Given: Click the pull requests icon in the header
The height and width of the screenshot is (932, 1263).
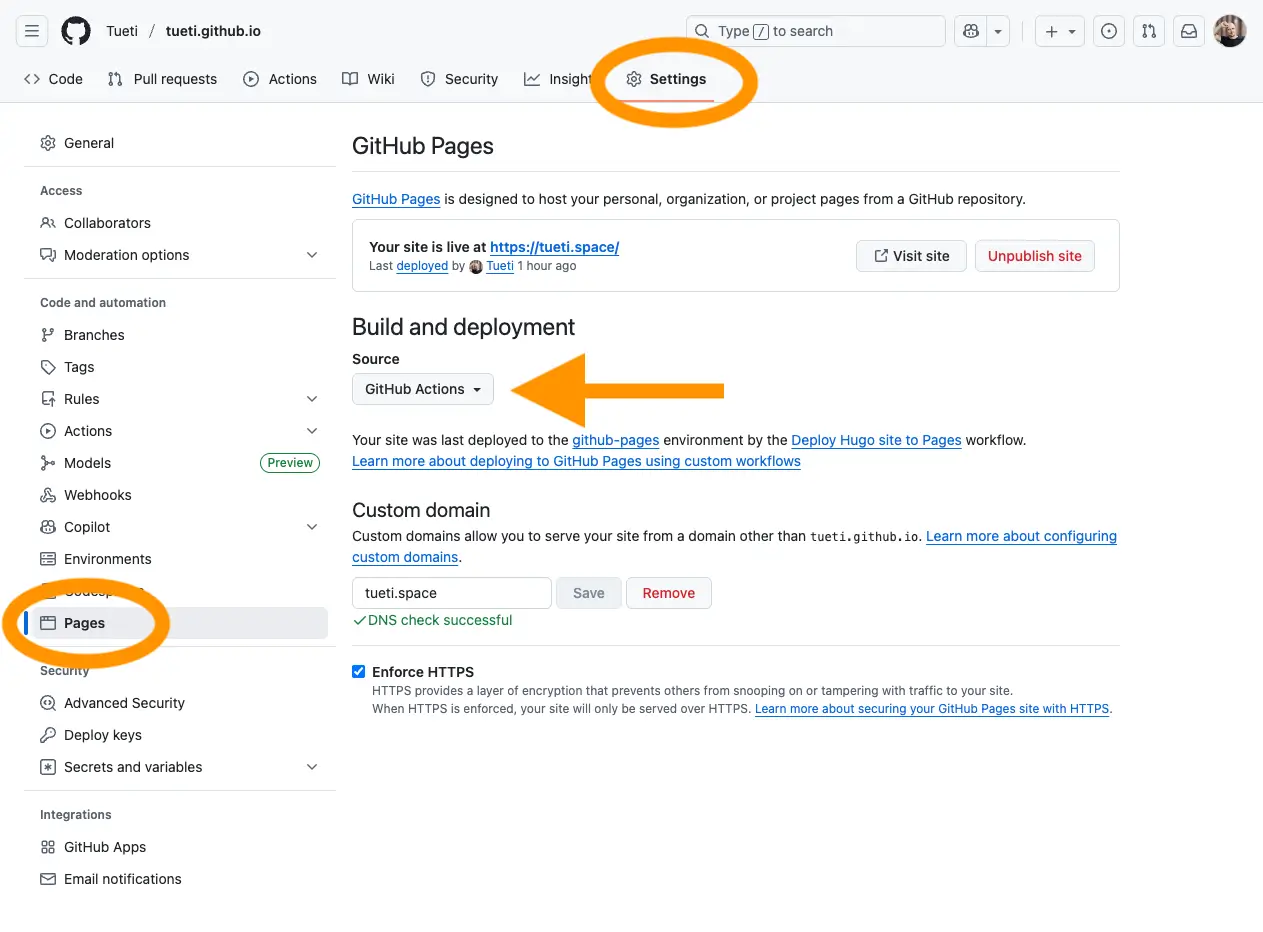Looking at the screenshot, I should [x=1148, y=31].
